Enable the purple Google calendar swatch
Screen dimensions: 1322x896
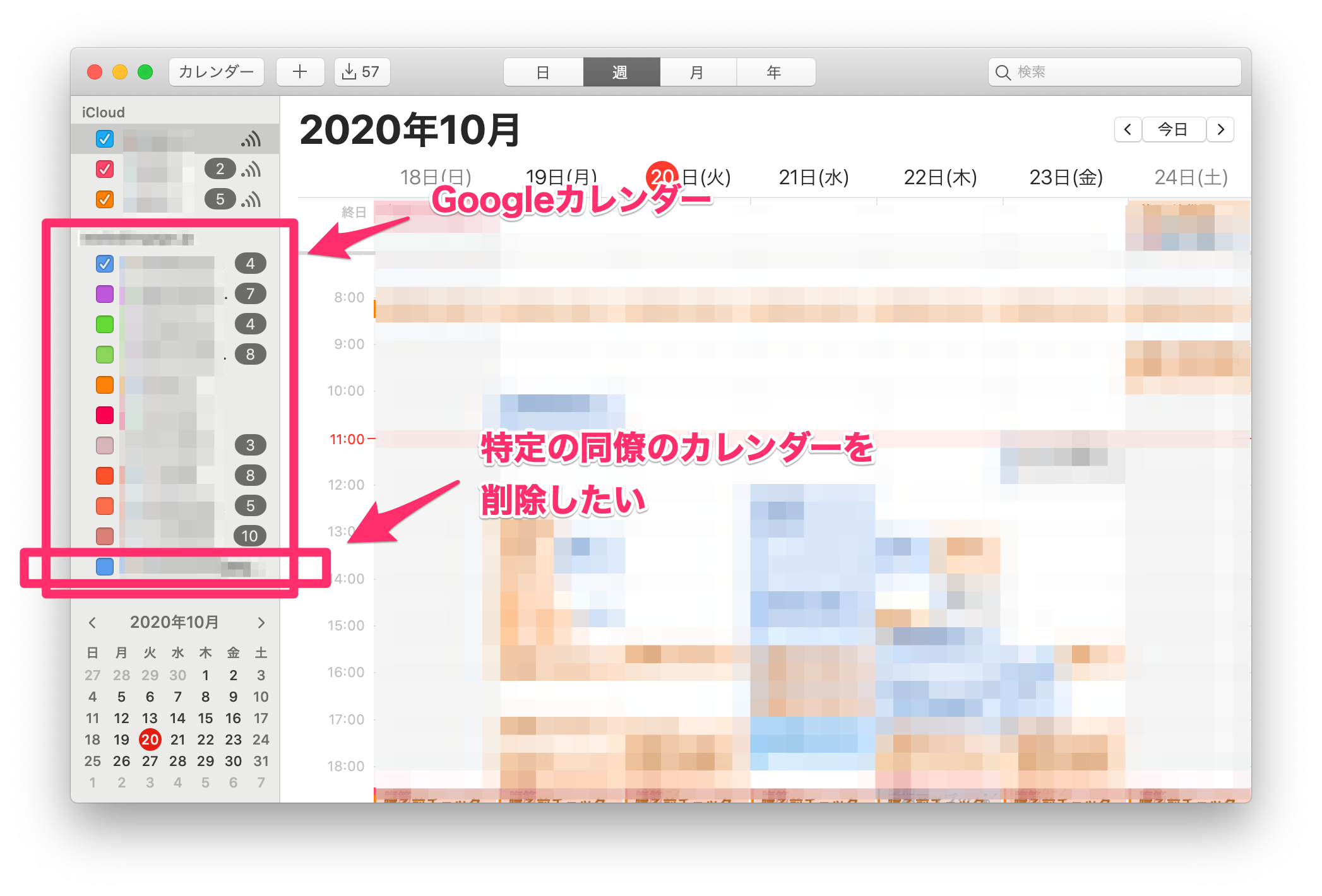105,294
